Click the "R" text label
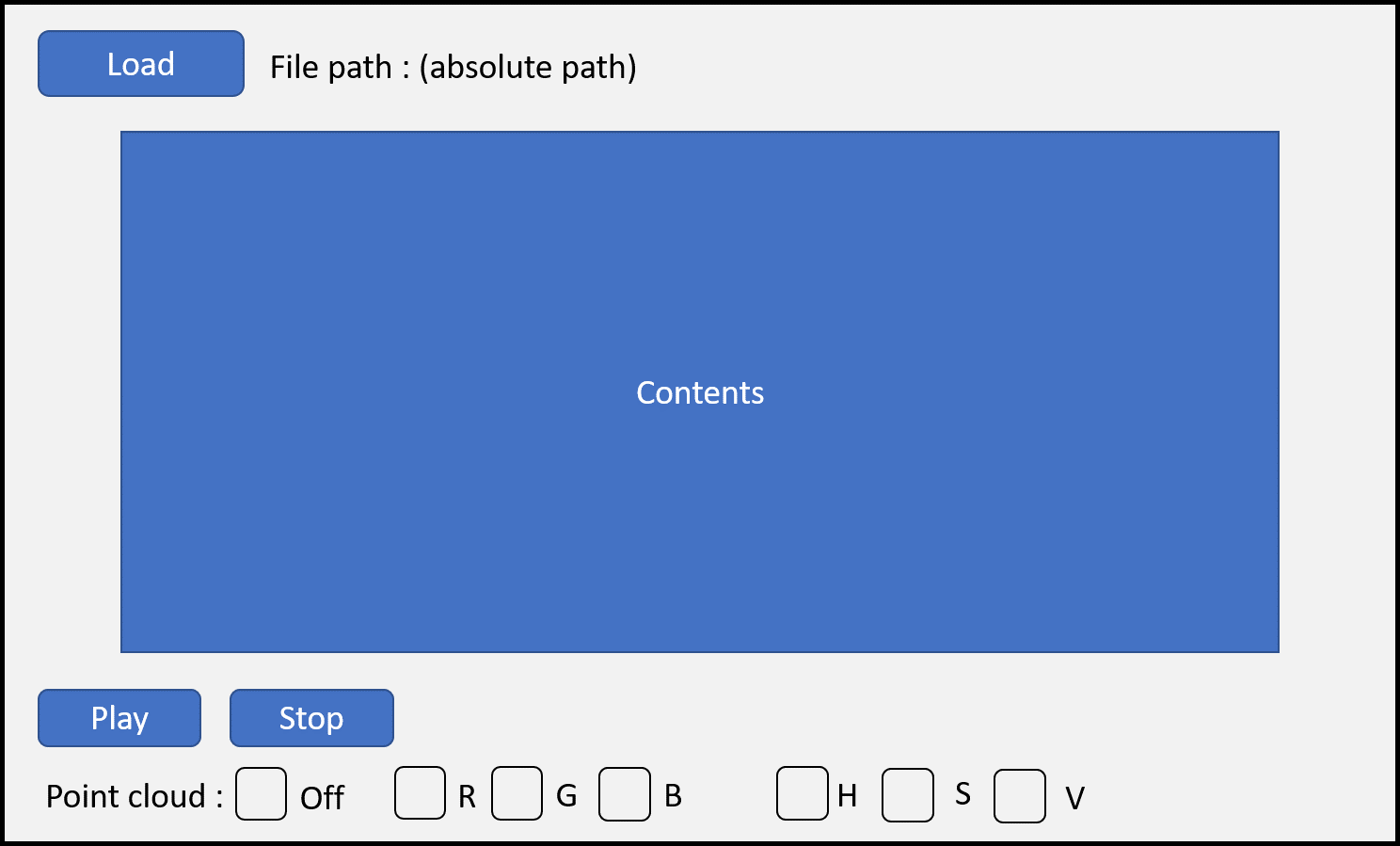 tap(467, 797)
